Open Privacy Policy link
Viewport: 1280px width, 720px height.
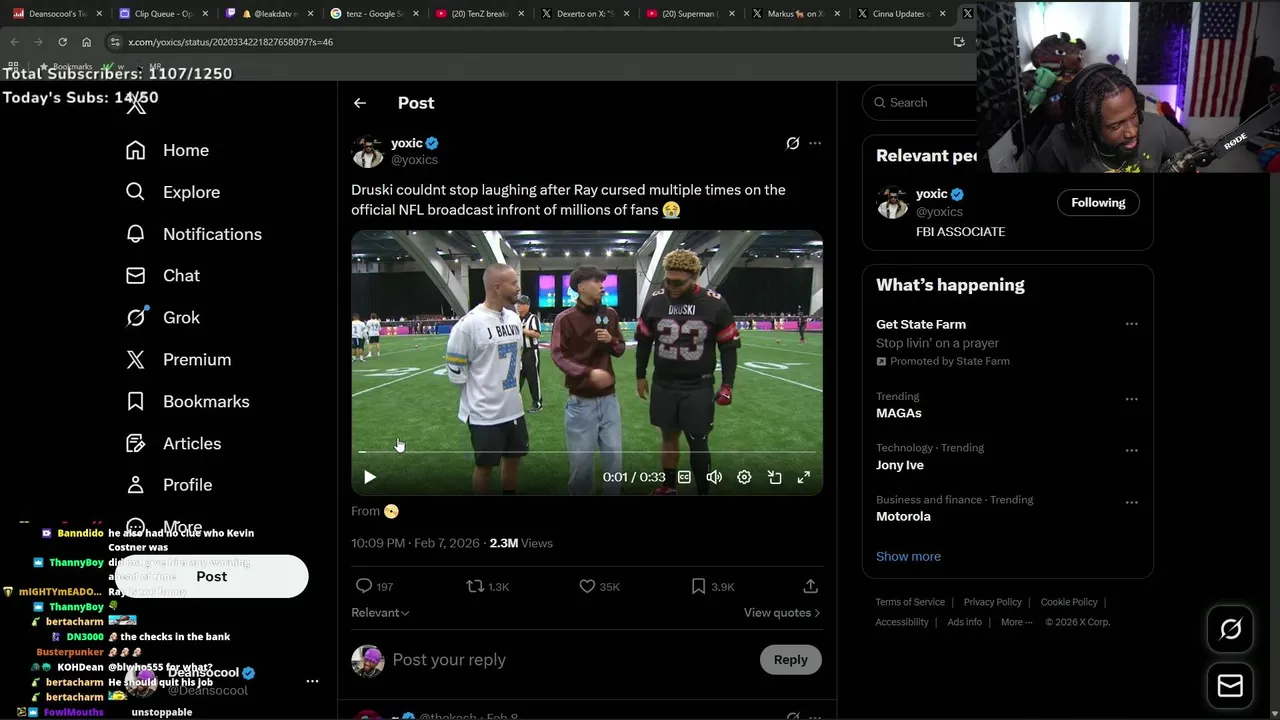(x=992, y=602)
